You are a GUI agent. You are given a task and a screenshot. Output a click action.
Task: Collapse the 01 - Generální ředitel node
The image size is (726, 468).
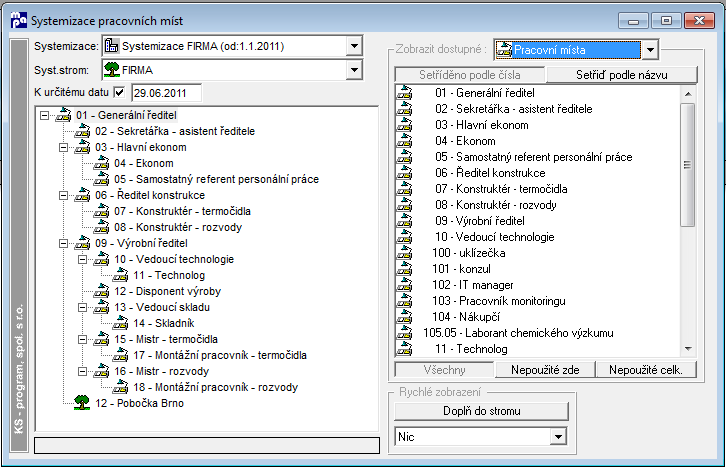(x=44, y=115)
